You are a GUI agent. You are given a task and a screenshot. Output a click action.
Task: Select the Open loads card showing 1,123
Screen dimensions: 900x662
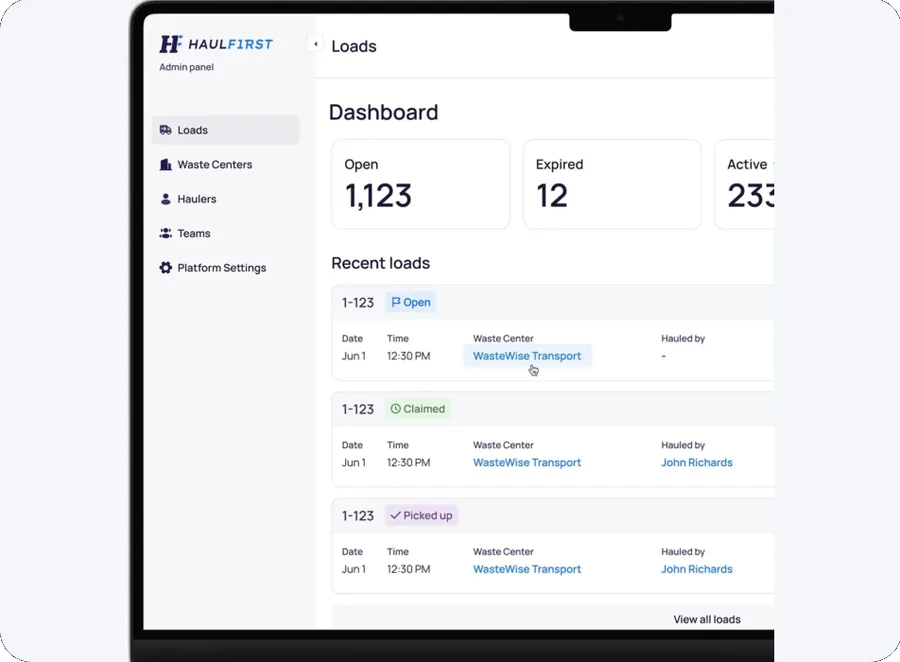420,184
